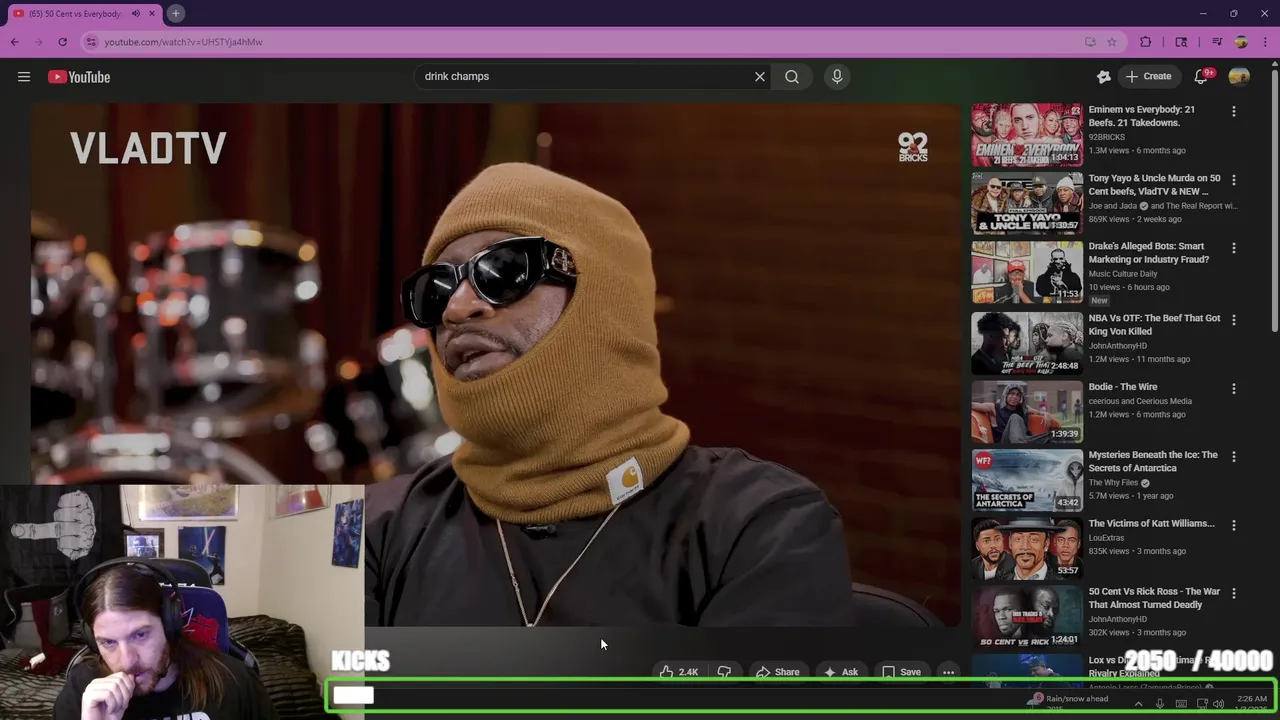Open a new browser tab

tap(175, 13)
